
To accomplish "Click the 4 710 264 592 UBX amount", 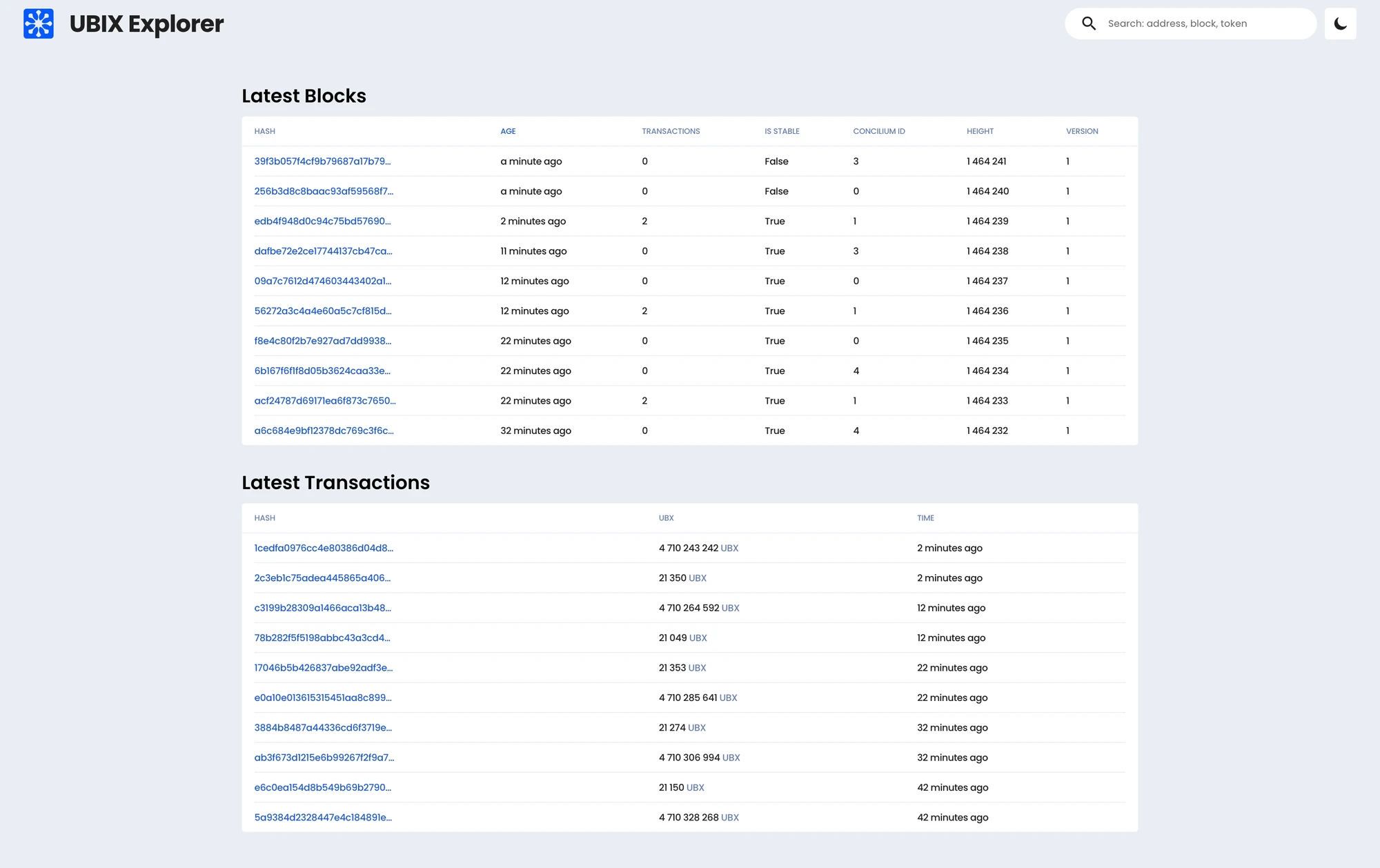I will (699, 608).
